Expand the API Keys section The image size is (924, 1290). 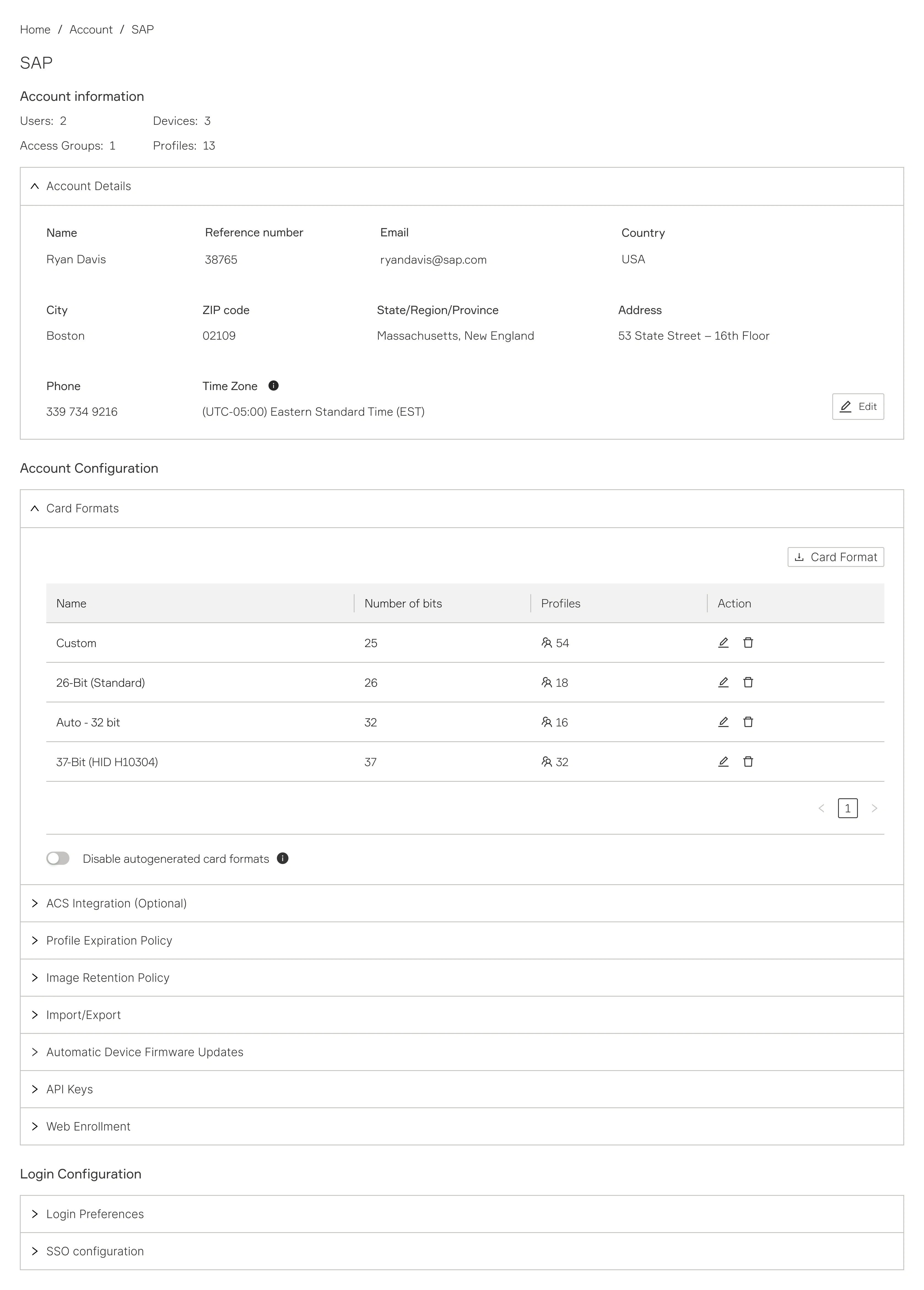pos(462,1089)
